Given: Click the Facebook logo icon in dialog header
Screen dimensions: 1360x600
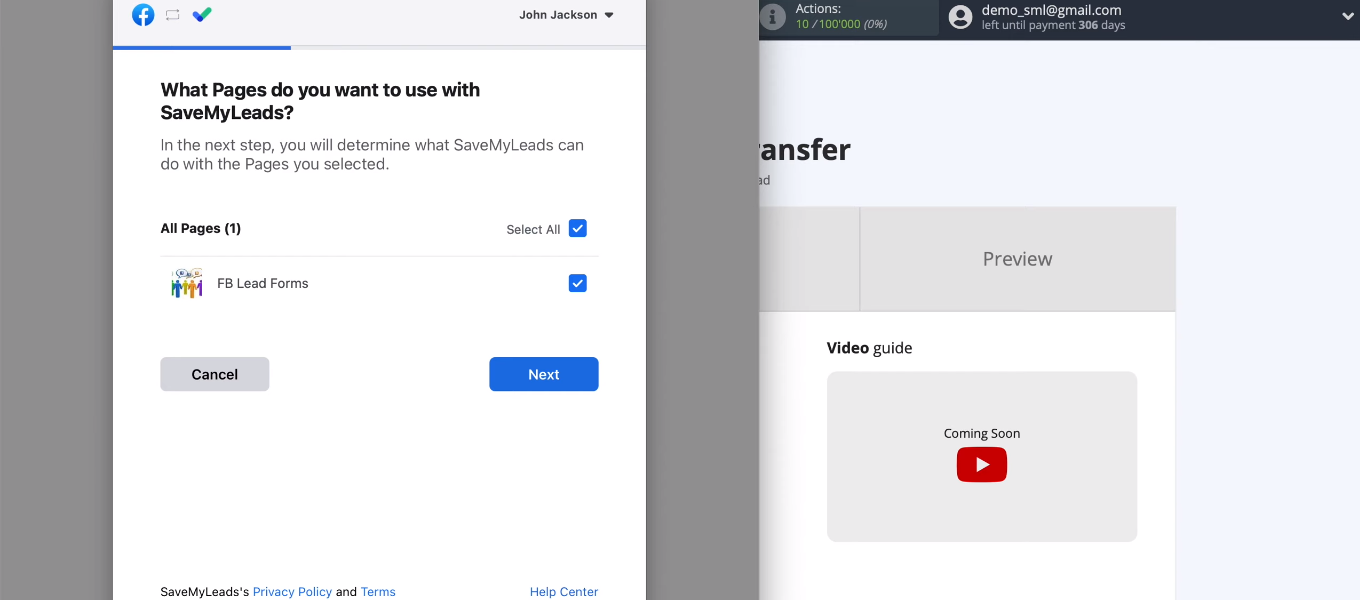Looking at the screenshot, I should tap(143, 15).
